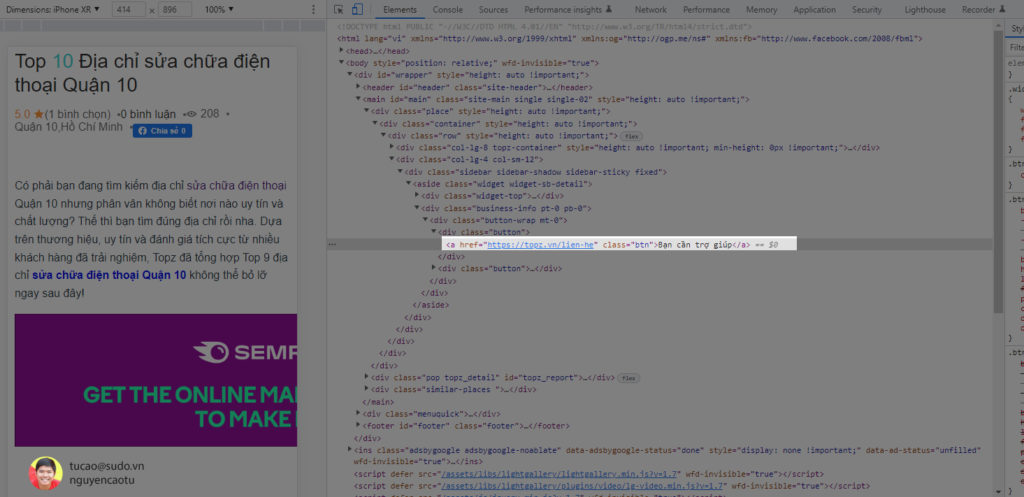Screen dimensions: 1024x497
Task: Click the Facebook share button
Action: click(163, 131)
